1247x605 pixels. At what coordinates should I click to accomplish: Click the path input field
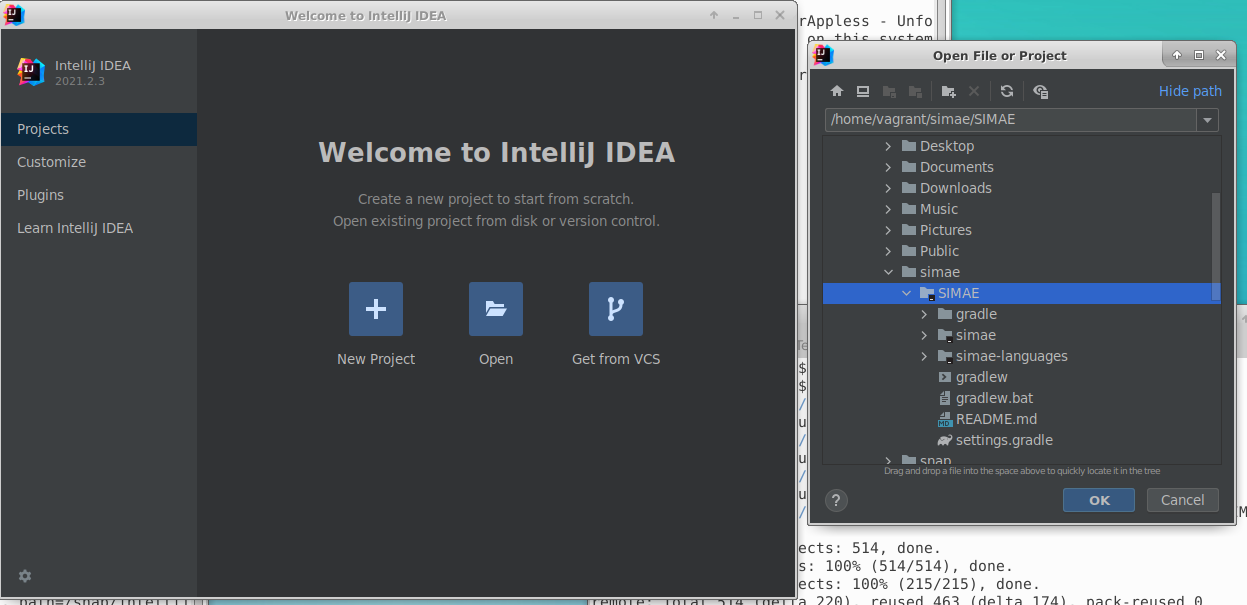(x=1011, y=120)
